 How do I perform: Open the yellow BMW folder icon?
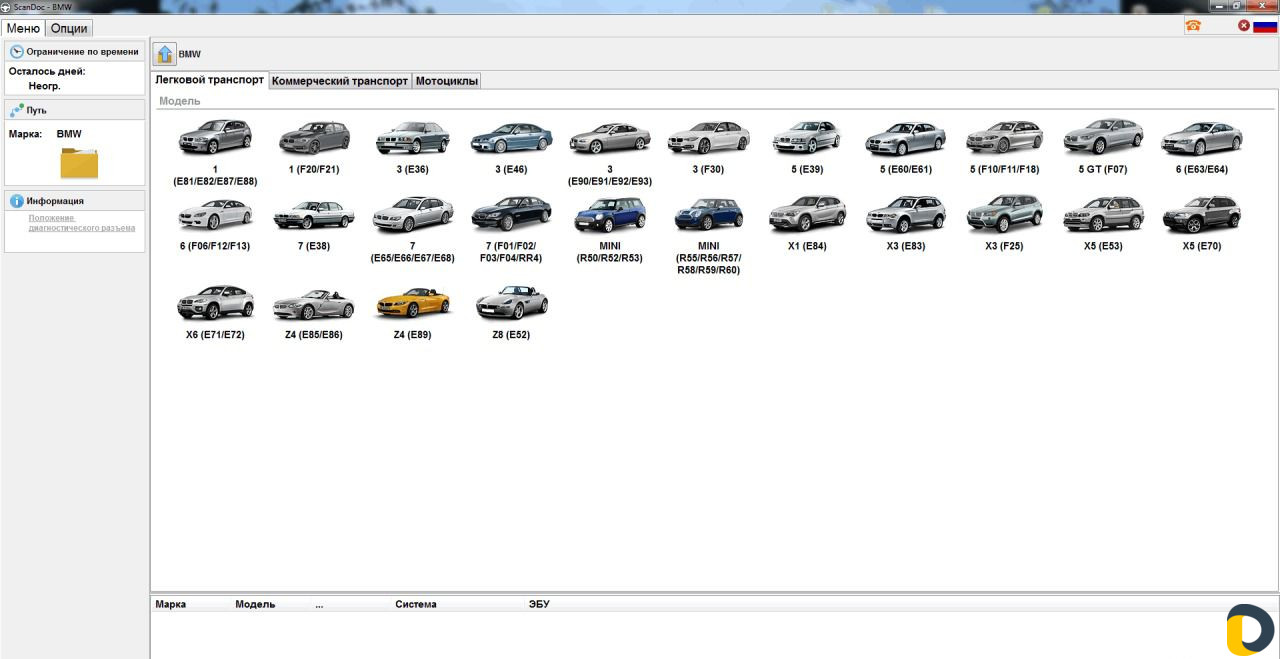tap(79, 162)
